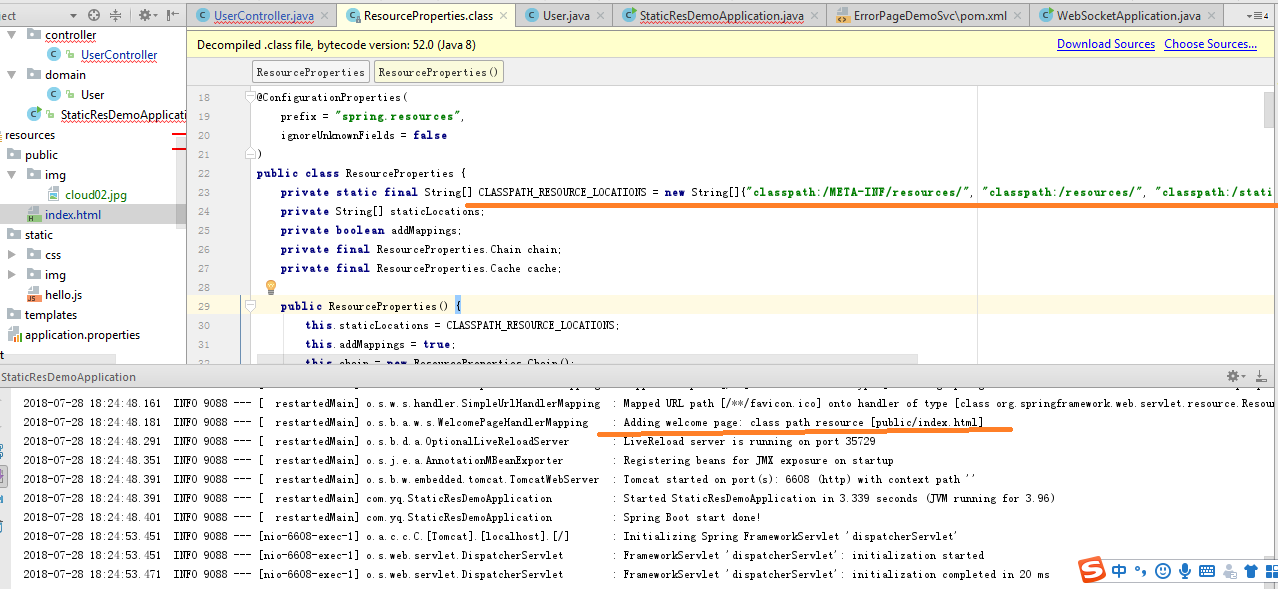
Task: Show the hidden editor tabs list
Action: click(1257, 16)
